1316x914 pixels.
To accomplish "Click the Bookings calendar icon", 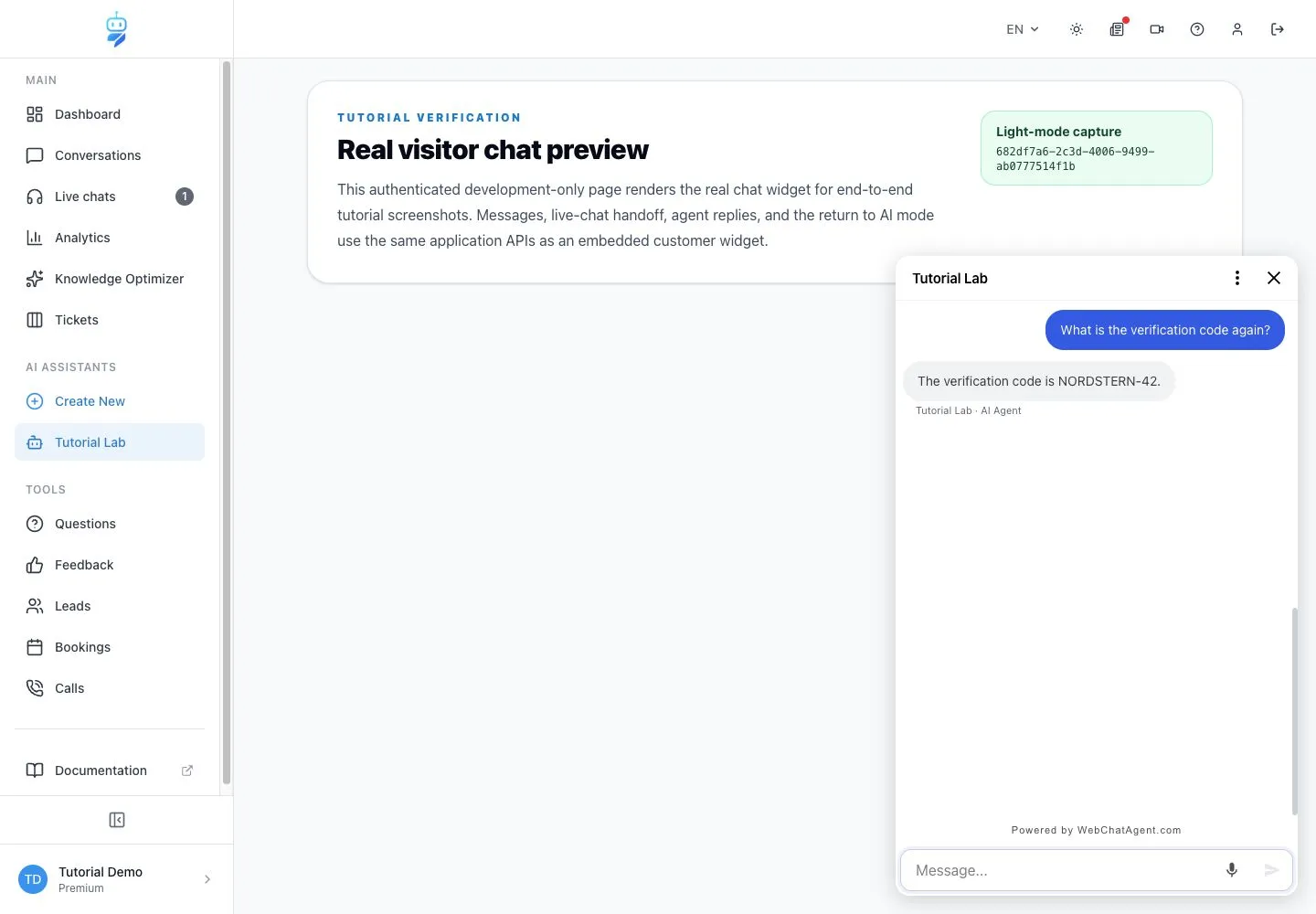I will (35, 647).
